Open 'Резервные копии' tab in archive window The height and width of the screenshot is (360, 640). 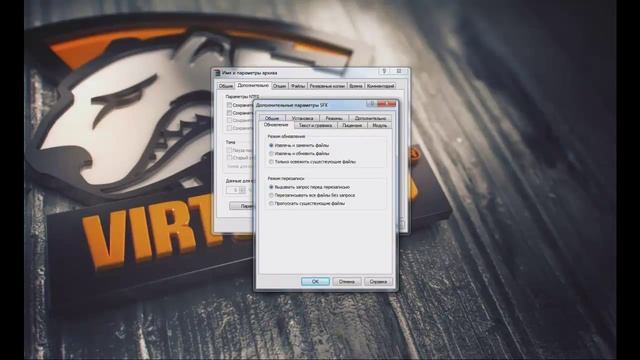pyautogui.click(x=327, y=86)
